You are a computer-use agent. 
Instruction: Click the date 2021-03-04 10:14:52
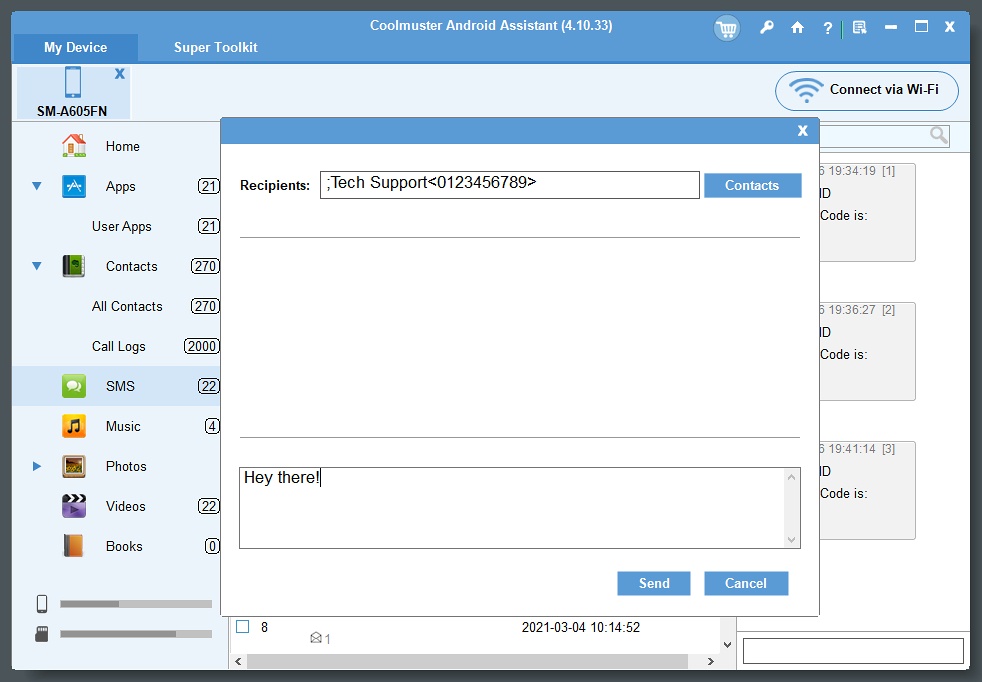click(x=581, y=627)
